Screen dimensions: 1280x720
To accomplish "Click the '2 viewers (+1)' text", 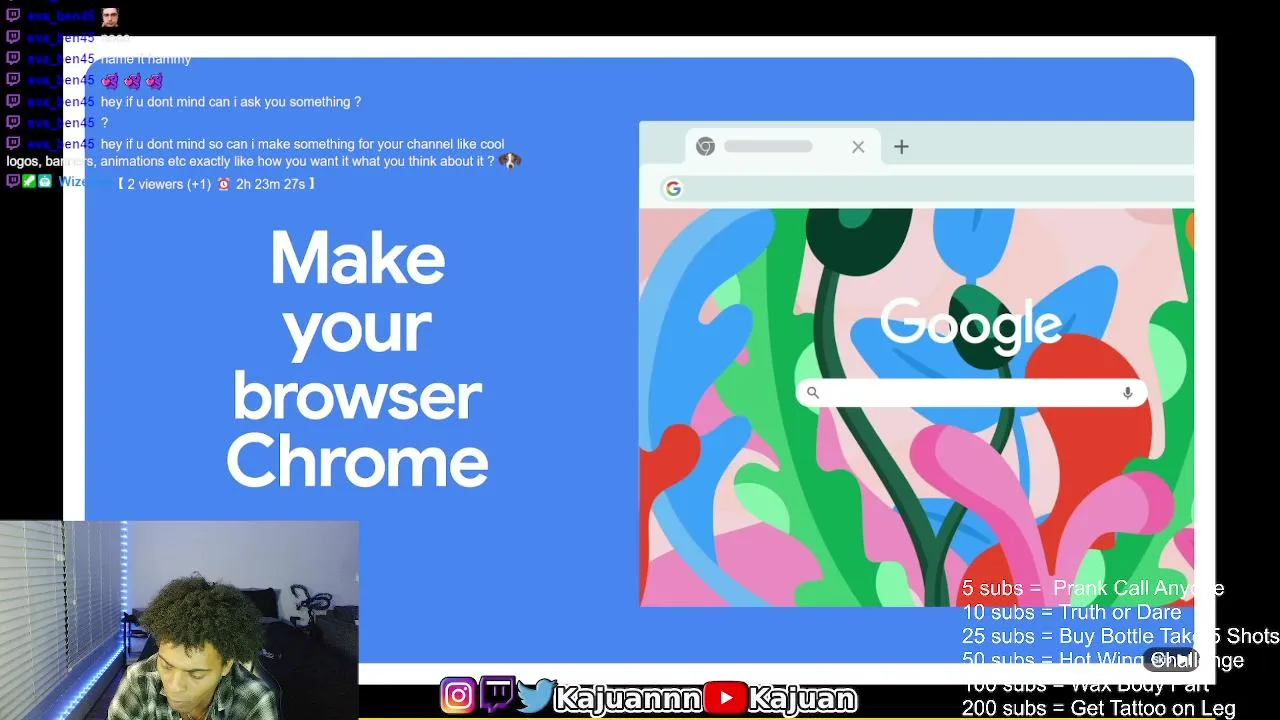I will [169, 184].
